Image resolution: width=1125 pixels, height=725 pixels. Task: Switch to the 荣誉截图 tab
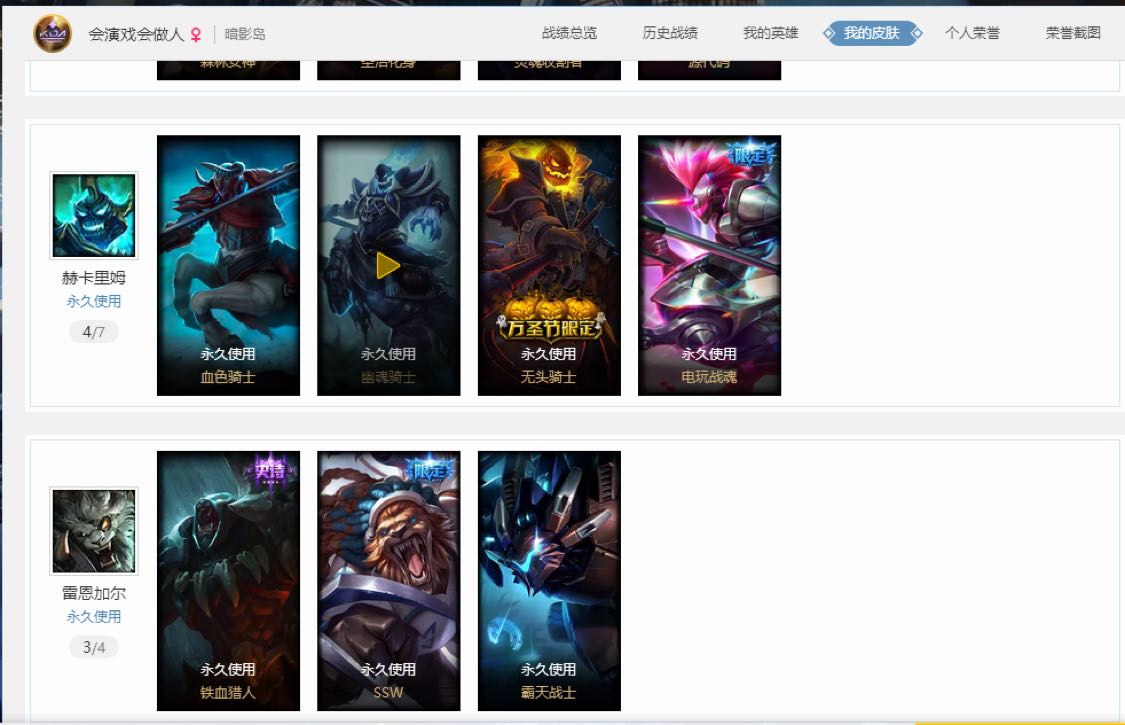pos(1073,33)
